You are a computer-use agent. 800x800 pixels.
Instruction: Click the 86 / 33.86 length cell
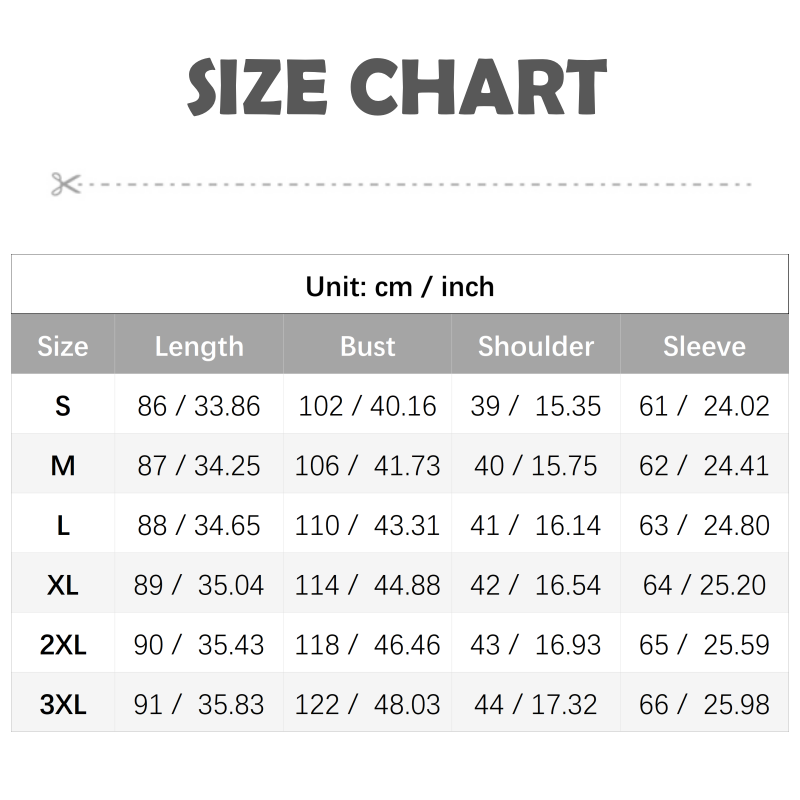pyautogui.click(x=199, y=406)
